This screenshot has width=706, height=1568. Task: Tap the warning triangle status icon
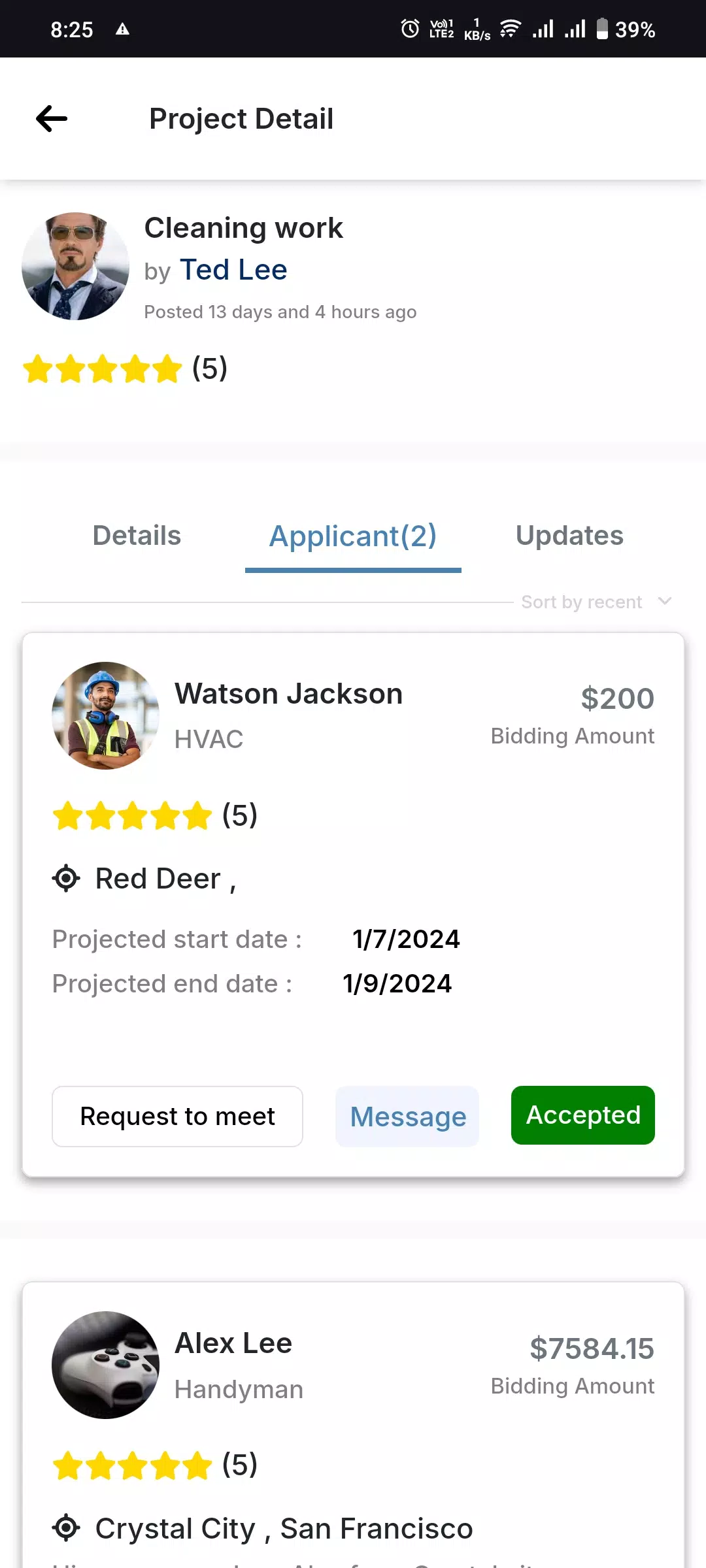pos(122,29)
